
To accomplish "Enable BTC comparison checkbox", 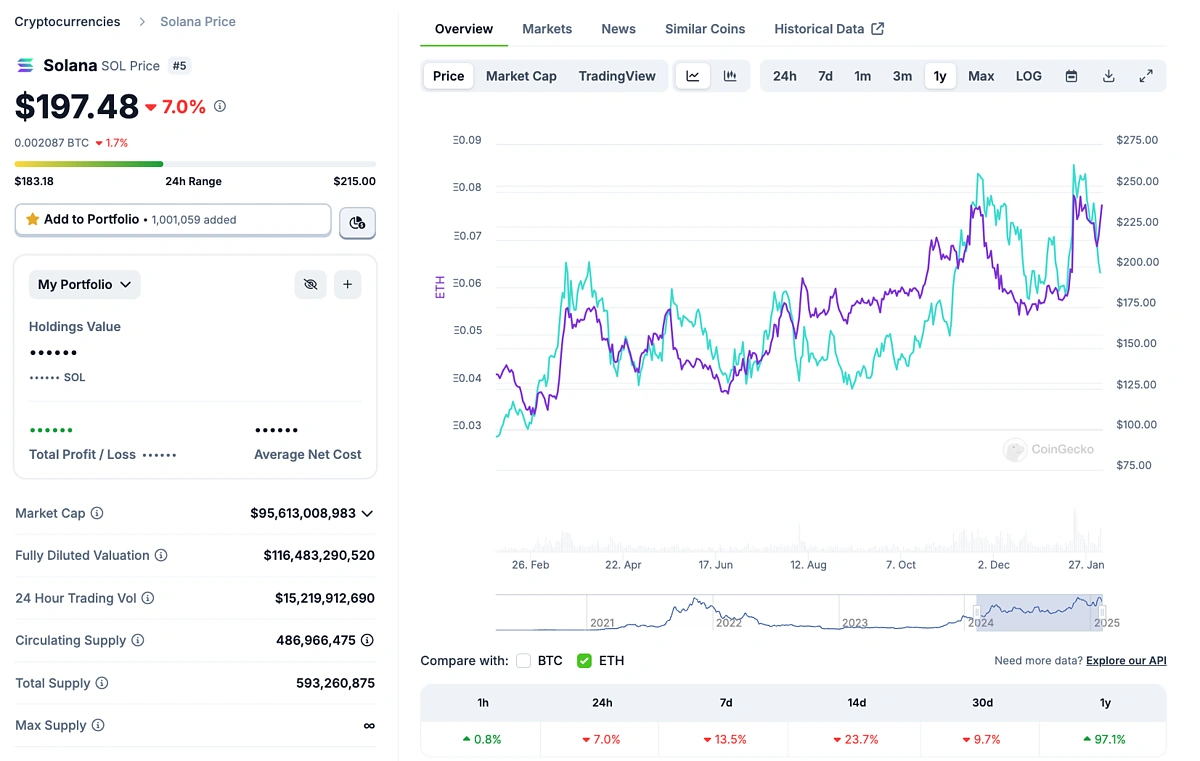I will coord(523,661).
